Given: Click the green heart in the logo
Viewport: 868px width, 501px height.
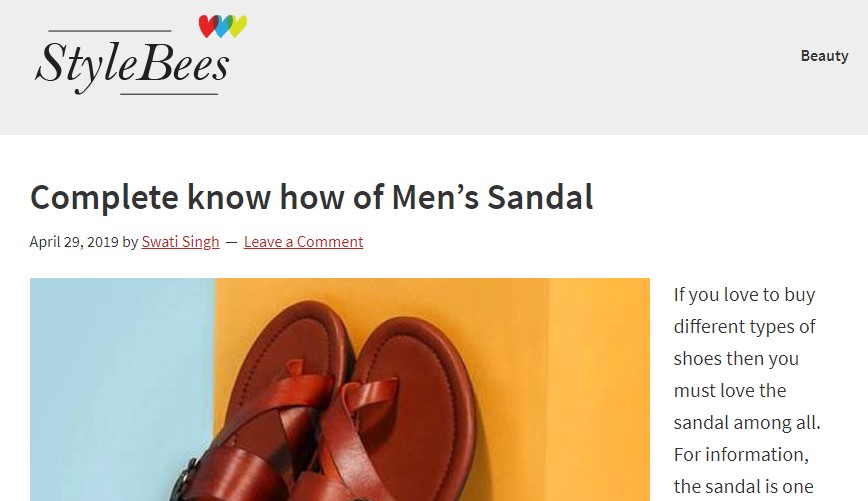Looking at the screenshot, I should coord(237,25).
